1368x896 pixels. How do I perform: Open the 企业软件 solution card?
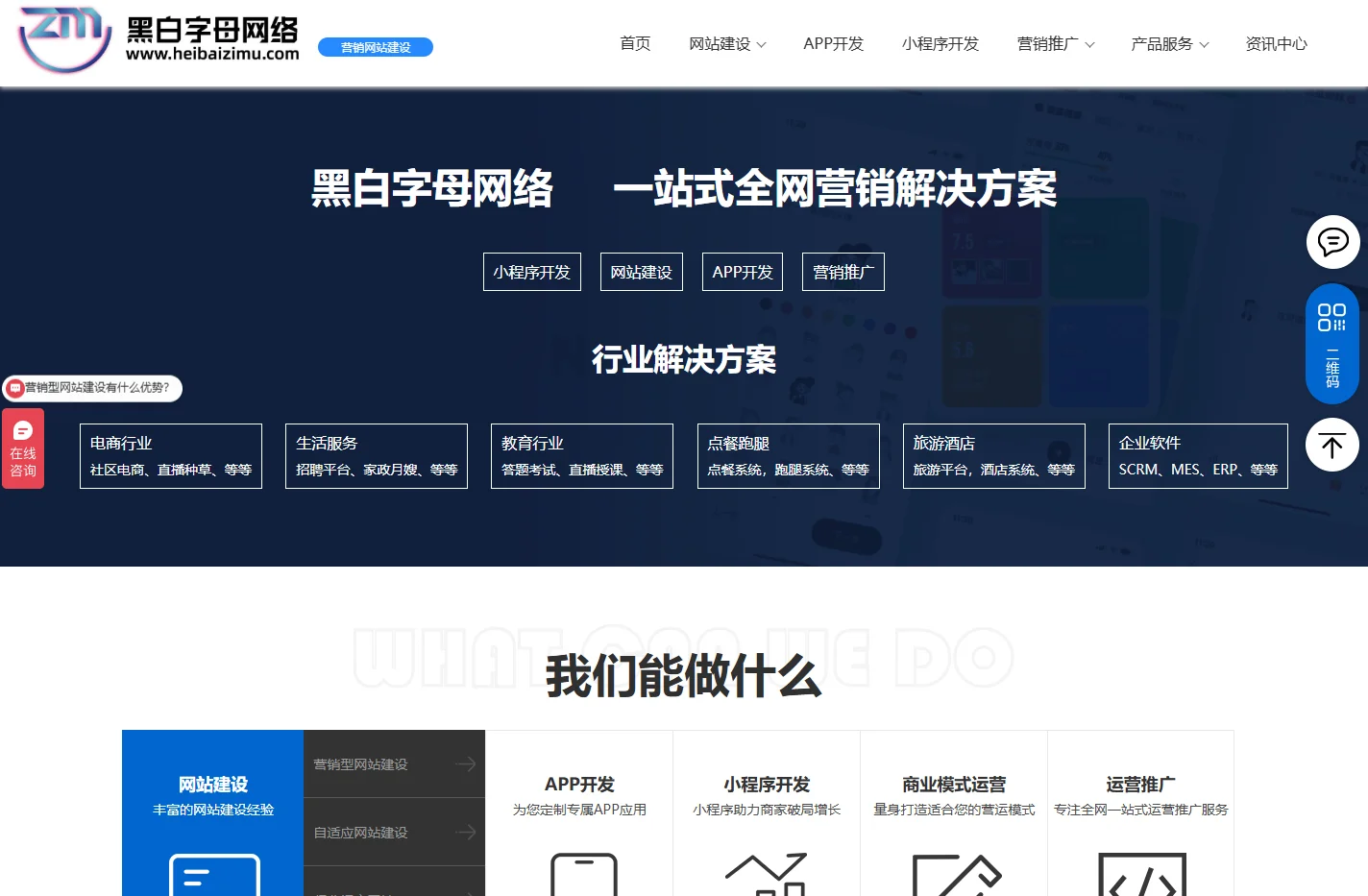[1198, 456]
